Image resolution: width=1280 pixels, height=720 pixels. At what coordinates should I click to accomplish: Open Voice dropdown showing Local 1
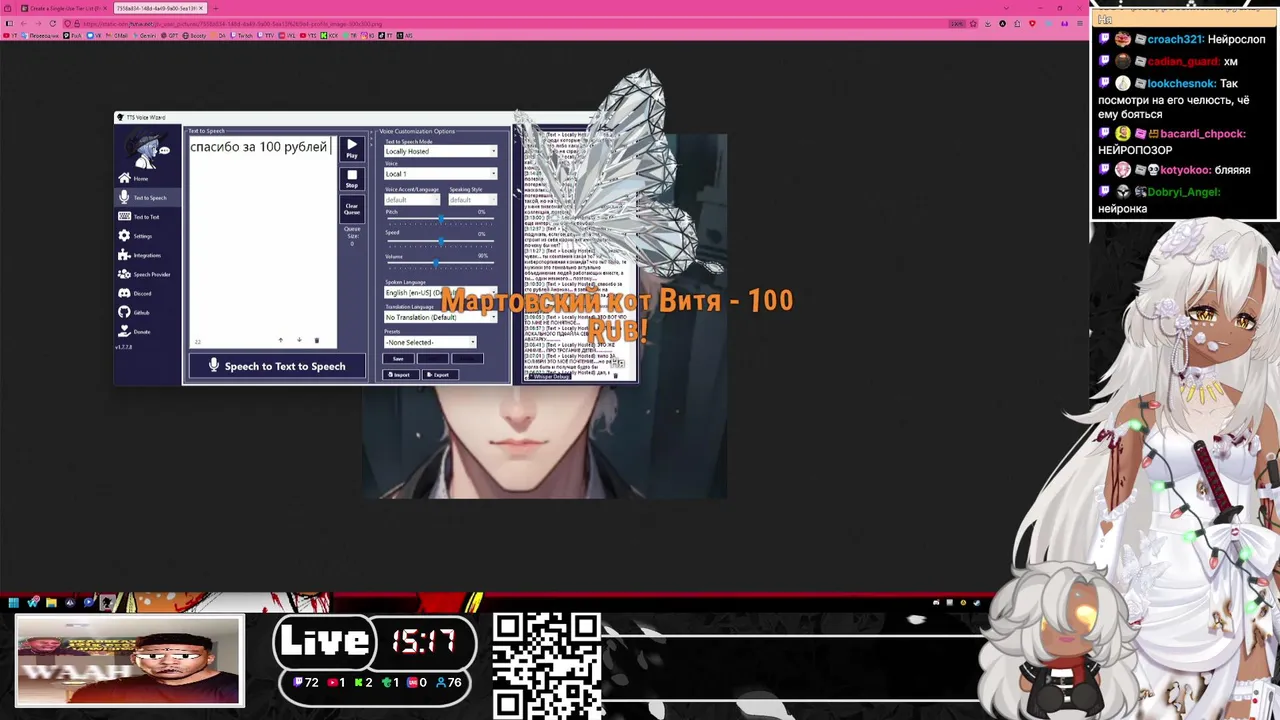tap(440, 174)
